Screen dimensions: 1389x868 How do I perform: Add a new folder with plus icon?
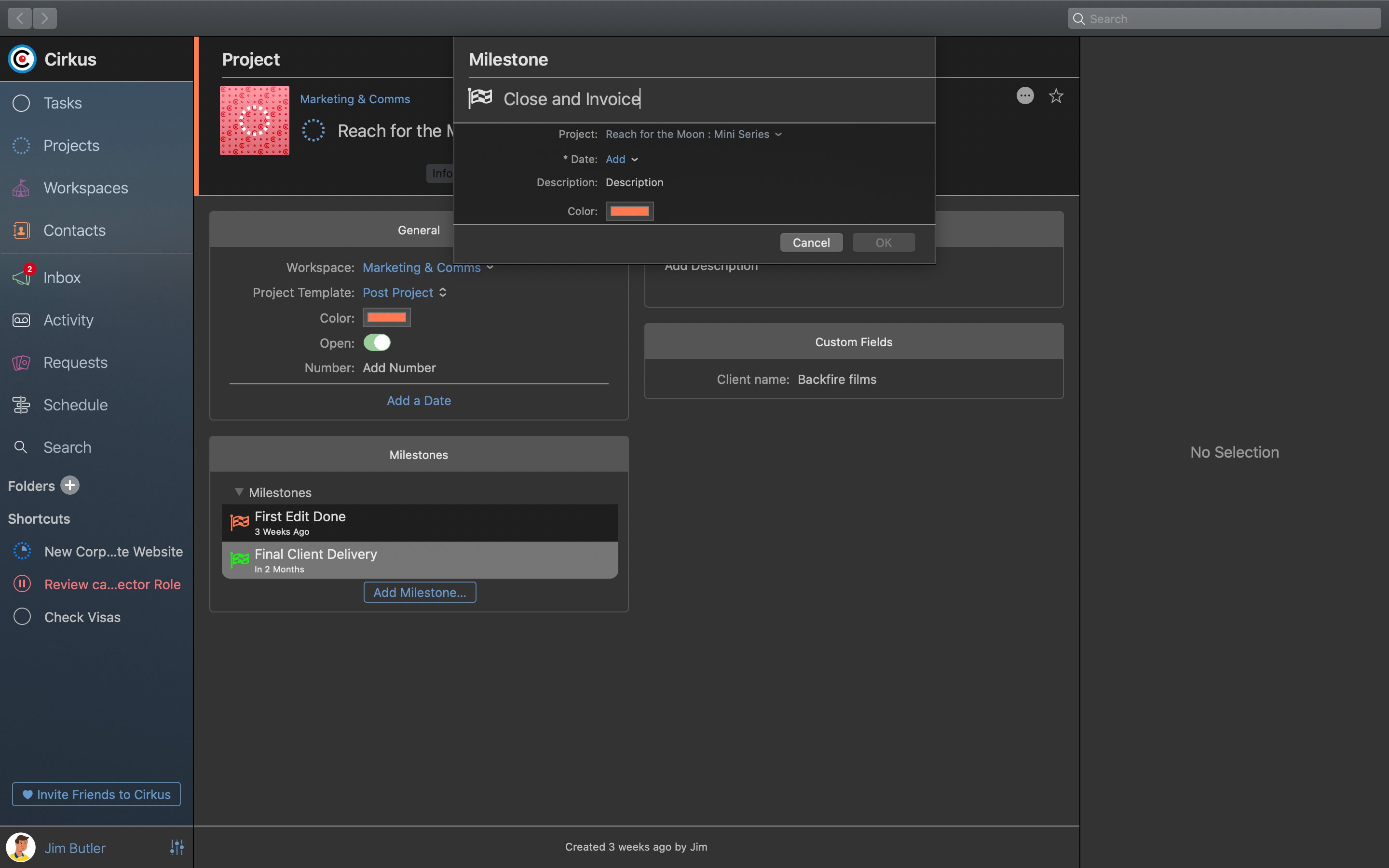coord(70,486)
